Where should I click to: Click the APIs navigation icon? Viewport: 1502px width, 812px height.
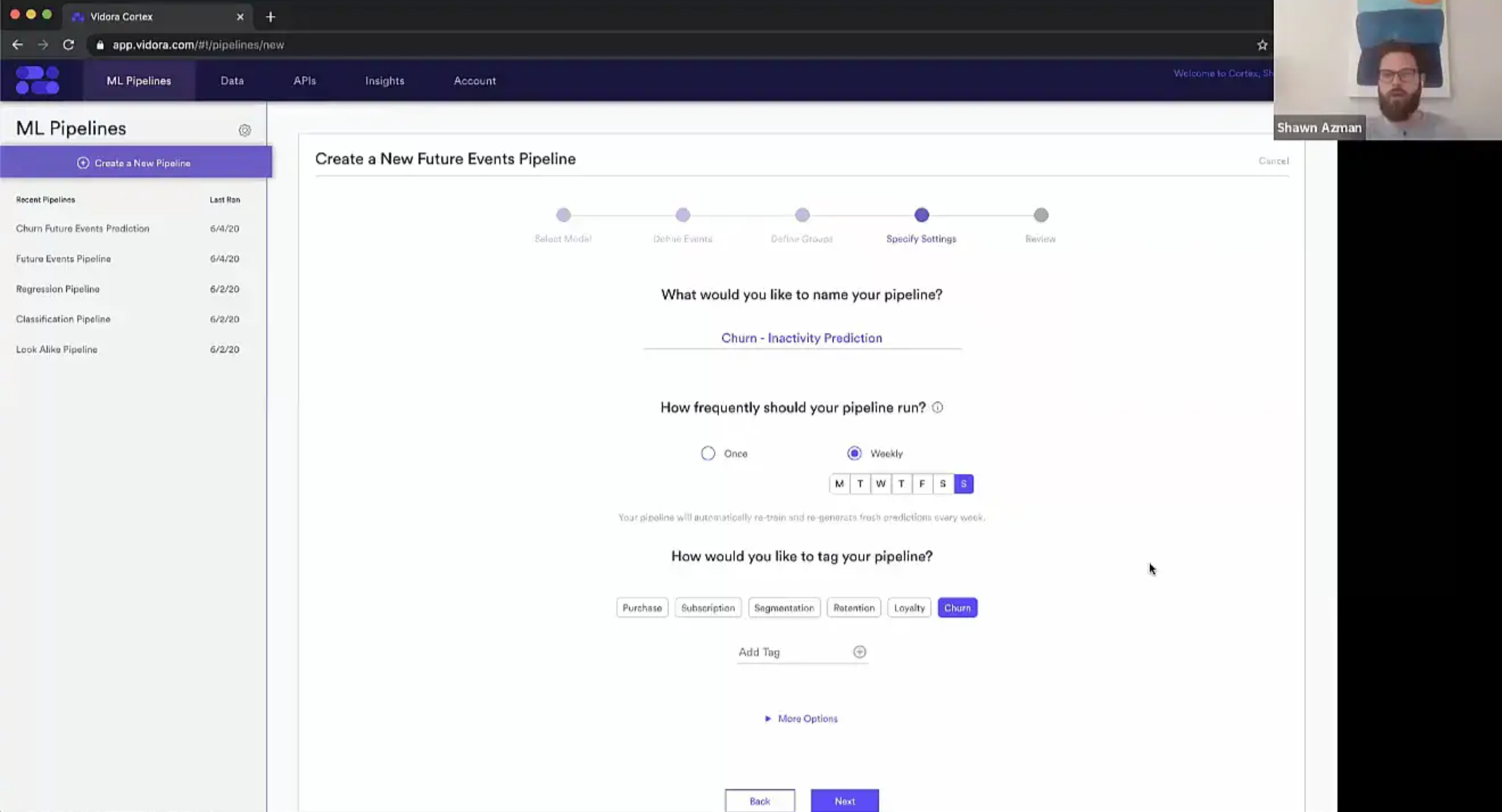[x=305, y=81]
